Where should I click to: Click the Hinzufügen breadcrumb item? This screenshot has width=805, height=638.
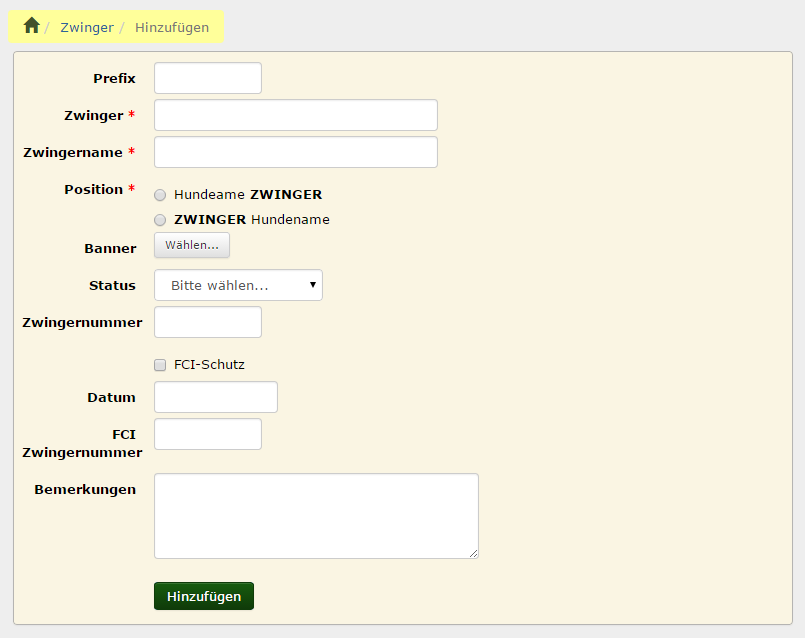[x=172, y=27]
